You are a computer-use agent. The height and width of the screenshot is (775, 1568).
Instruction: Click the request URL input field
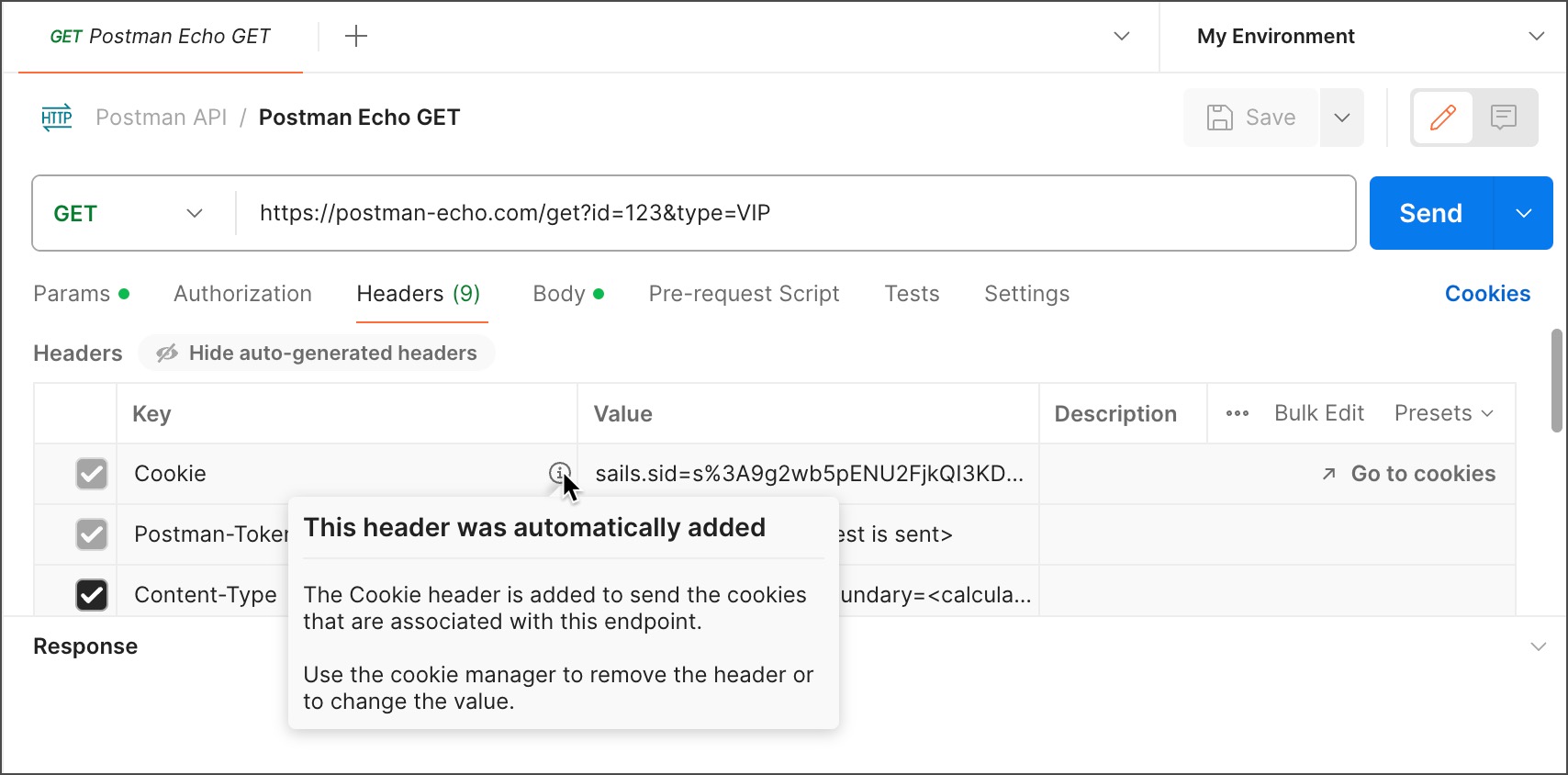(x=795, y=213)
